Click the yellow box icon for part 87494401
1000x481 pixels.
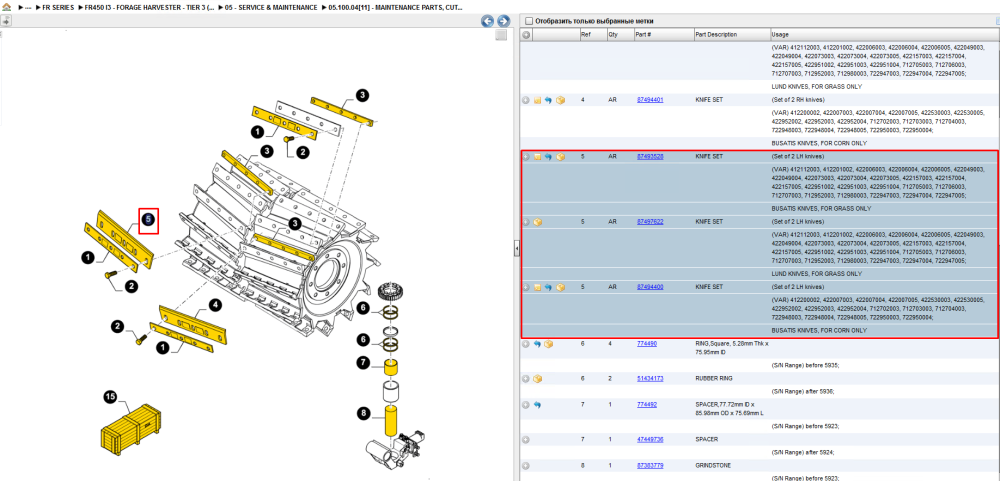coord(561,100)
